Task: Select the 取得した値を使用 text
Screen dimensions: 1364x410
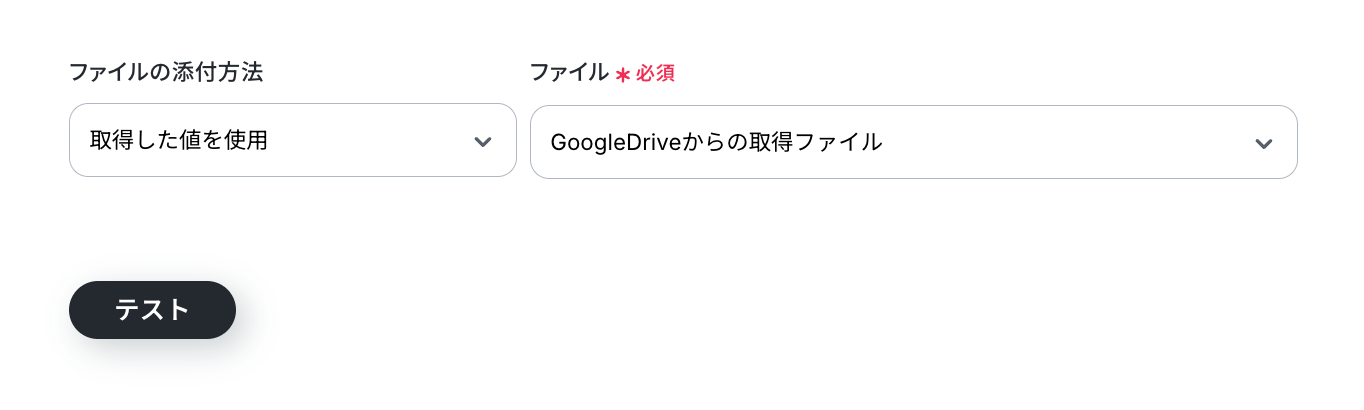Action: click(x=179, y=141)
